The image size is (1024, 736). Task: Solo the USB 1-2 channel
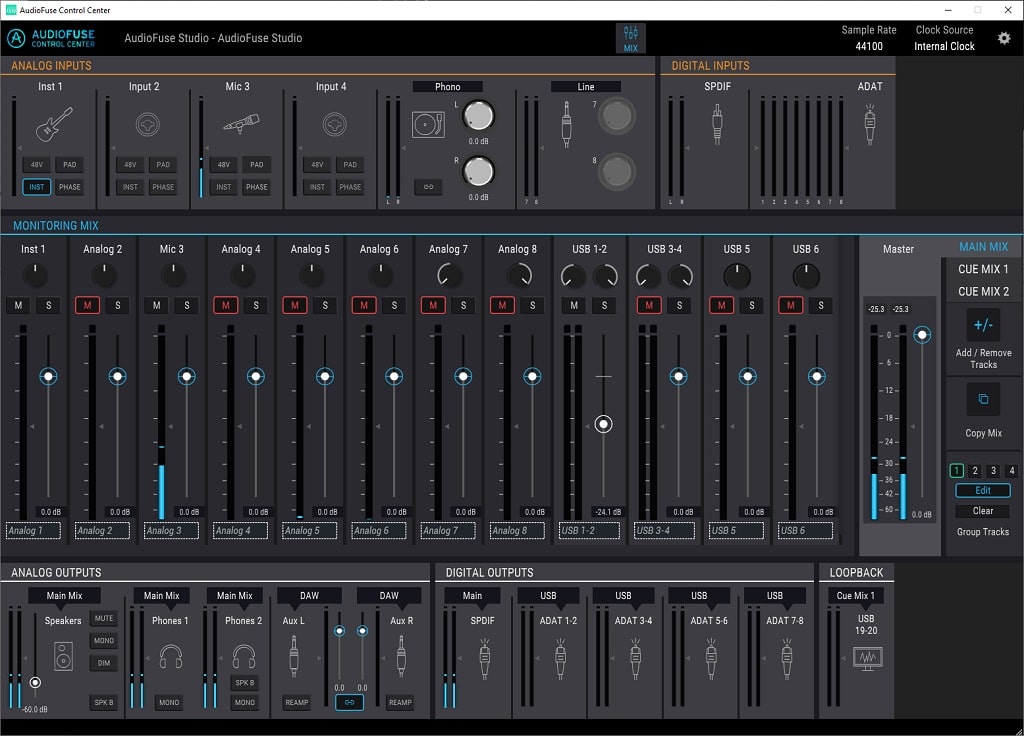click(604, 305)
